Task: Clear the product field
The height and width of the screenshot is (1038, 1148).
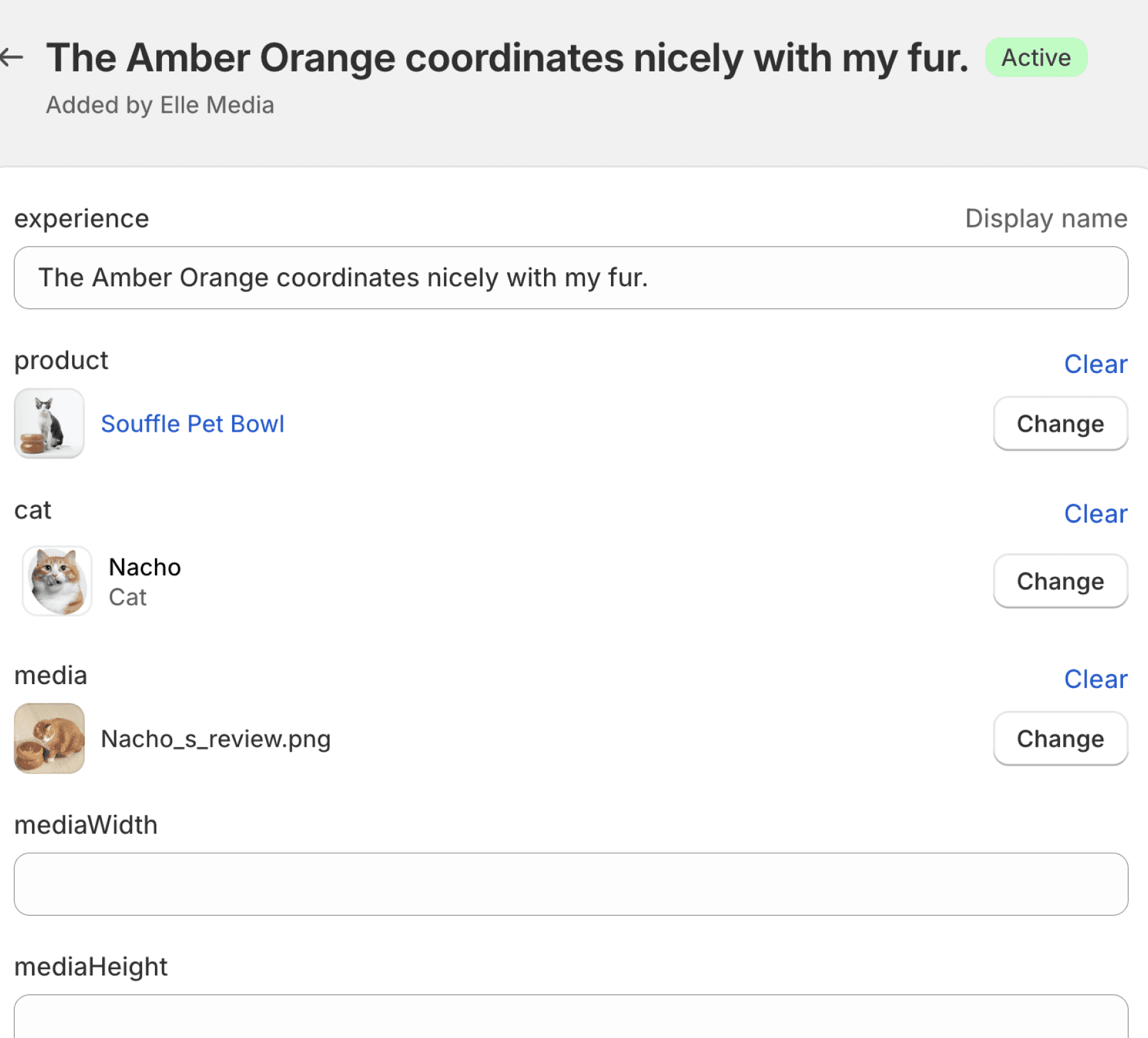Action: [1096, 364]
